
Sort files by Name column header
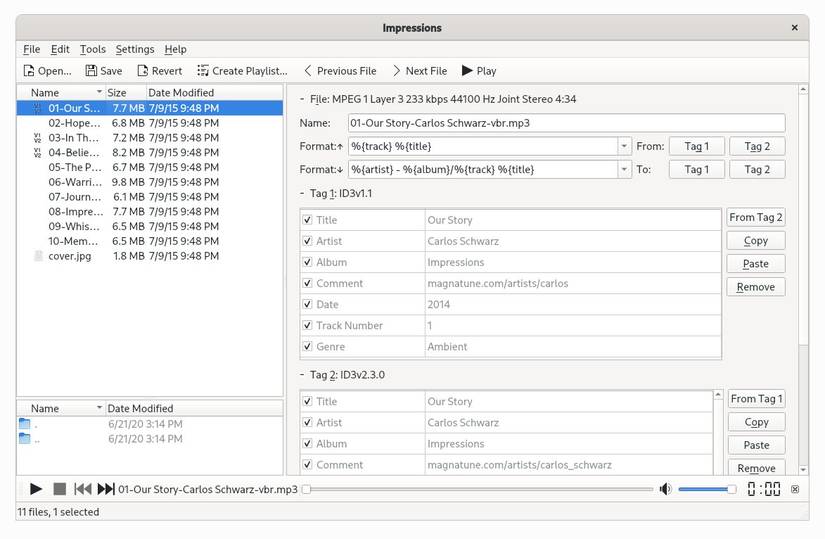coord(61,93)
